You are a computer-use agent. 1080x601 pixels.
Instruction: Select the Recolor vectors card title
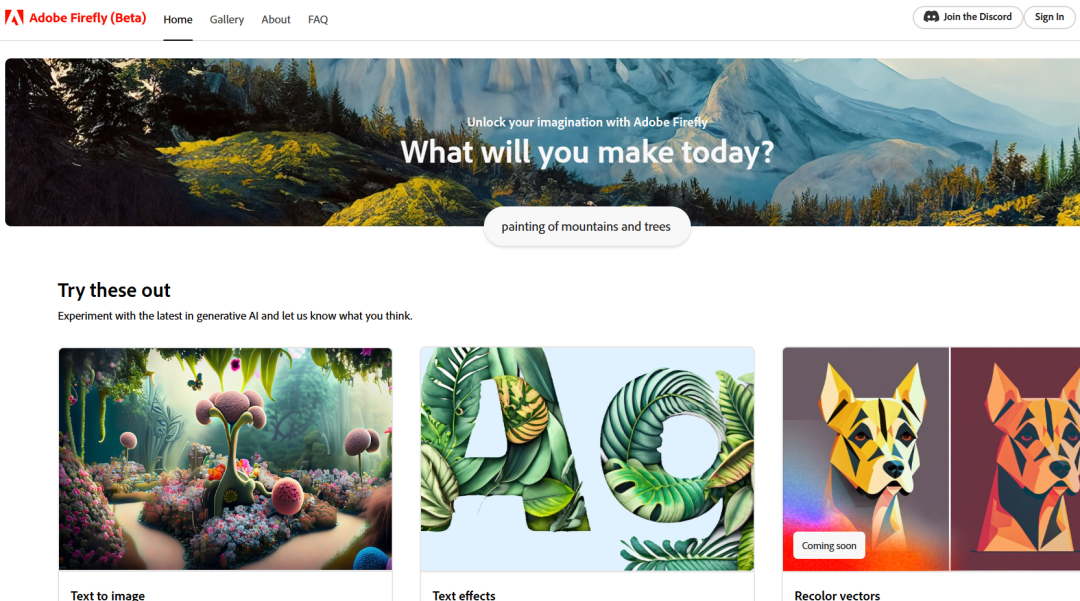[x=837, y=595]
